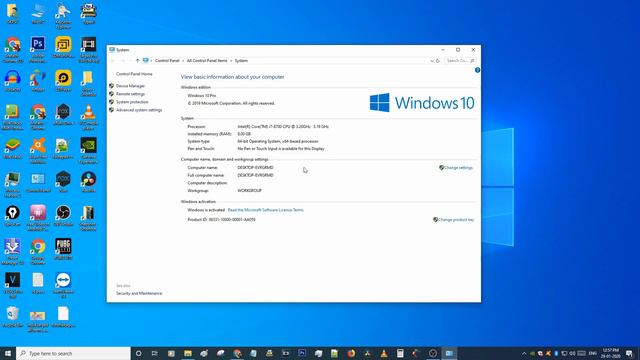Select the Recycle Bin desktop icon

pyautogui.click(x=13, y=317)
